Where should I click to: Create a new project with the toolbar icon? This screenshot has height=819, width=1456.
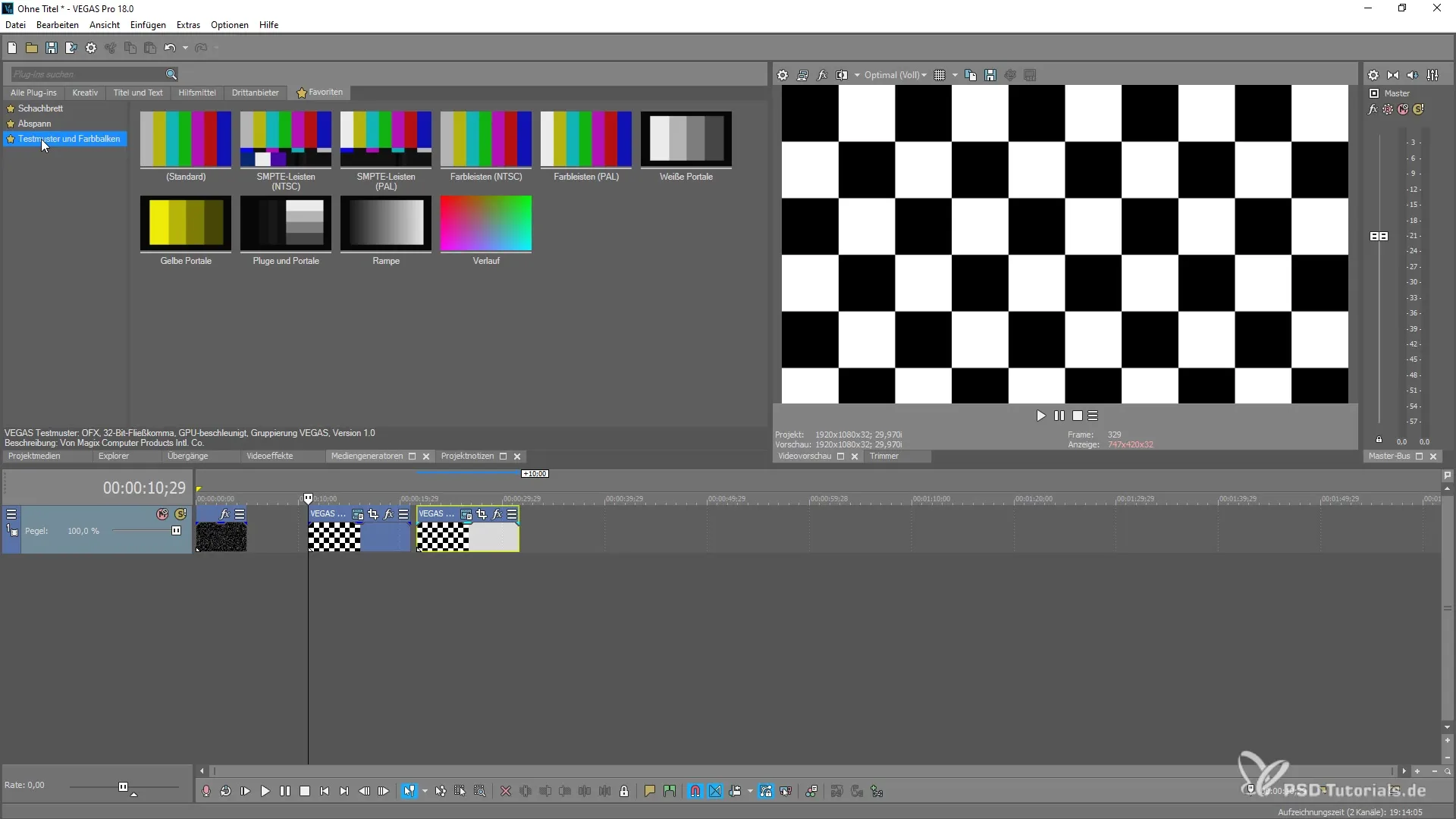pyautogui.click(x=12, y=48)
